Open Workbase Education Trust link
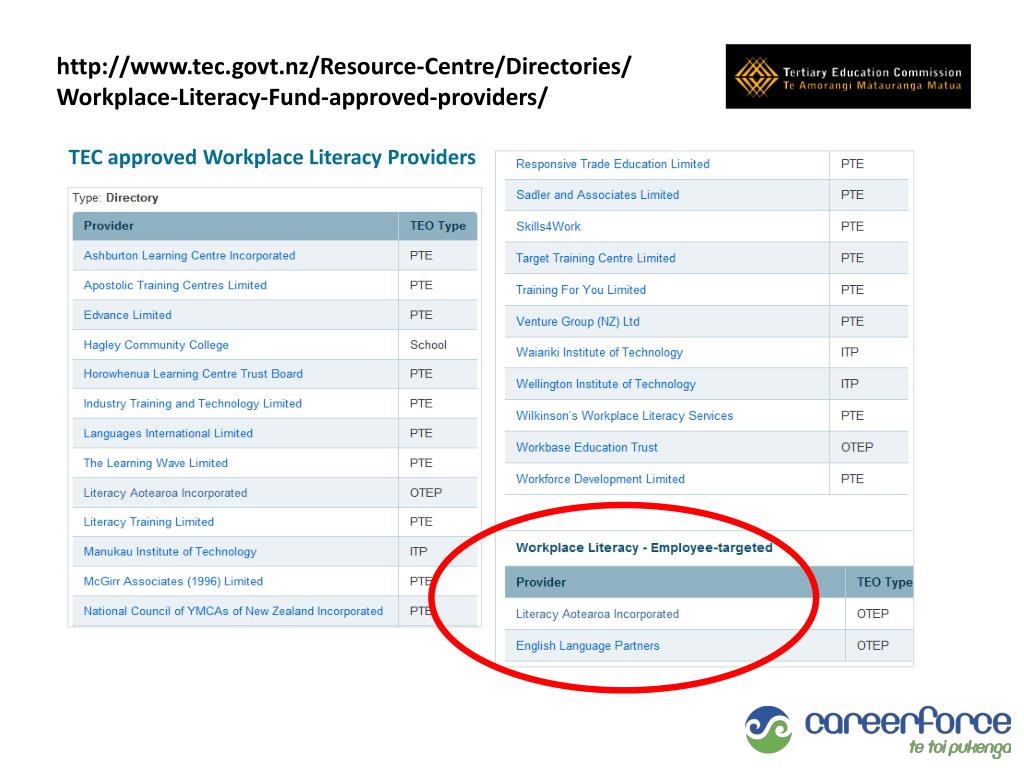Image resolution: width=1024 pixels, height=768 pixels. pos(586,447)
